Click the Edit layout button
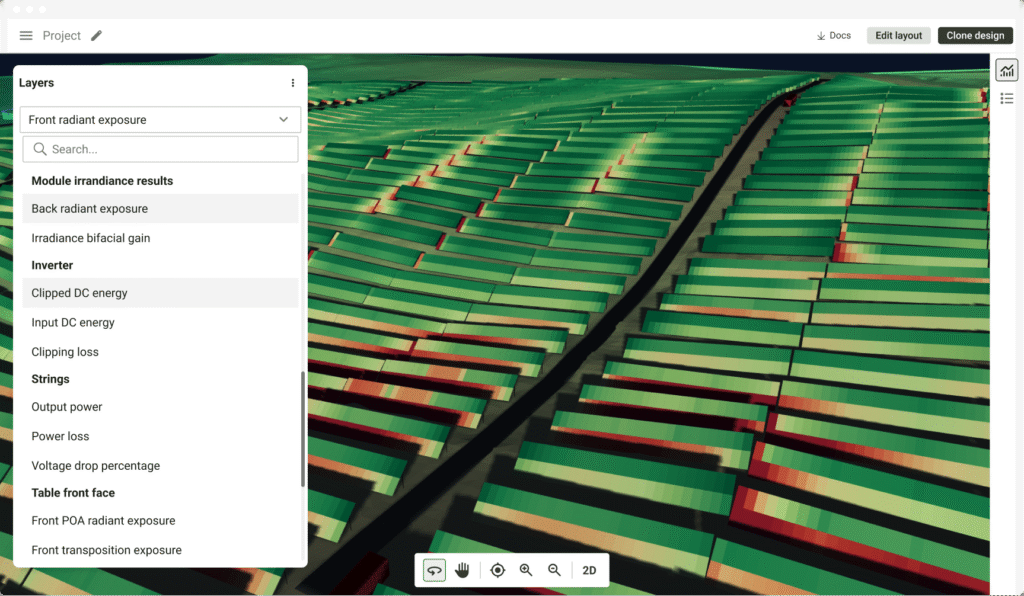1024x596 pixels. [x=898, y=36]
